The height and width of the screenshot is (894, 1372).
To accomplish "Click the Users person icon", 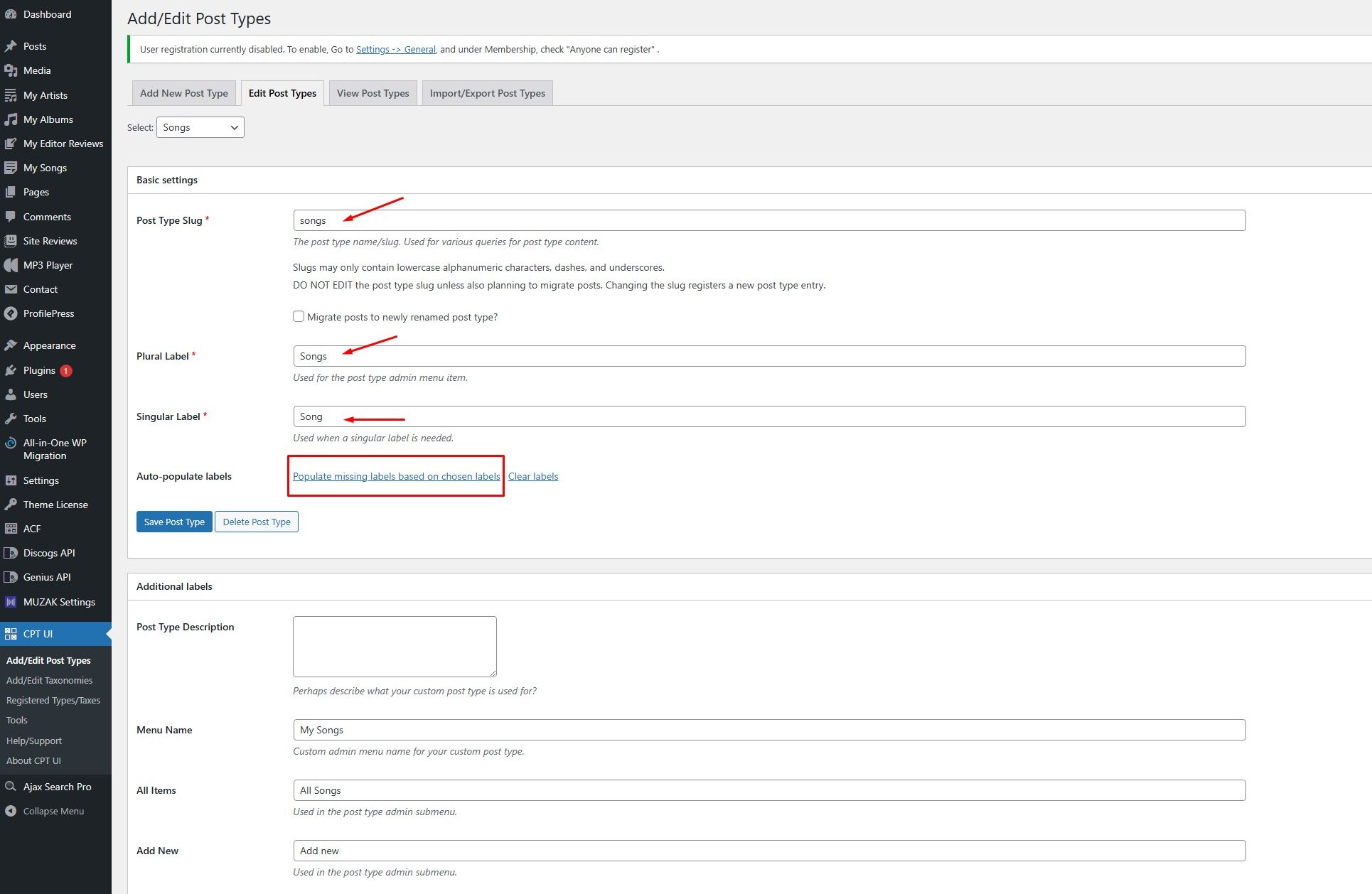I will (11, 394).
